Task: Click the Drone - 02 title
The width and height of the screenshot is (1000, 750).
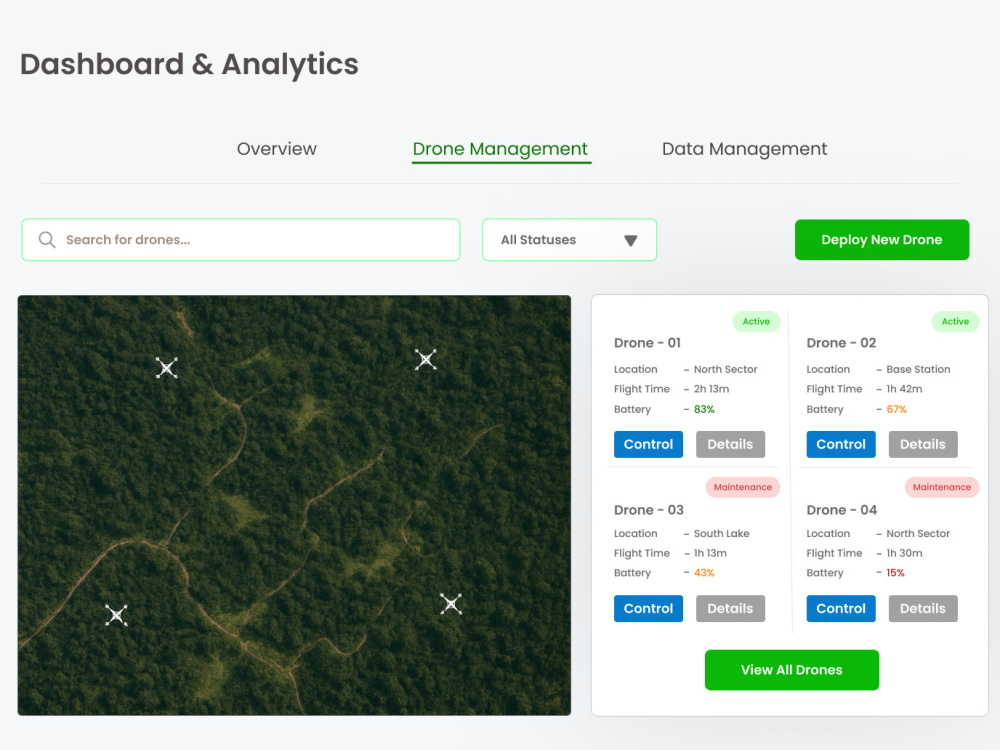Action: pos(841,343)
